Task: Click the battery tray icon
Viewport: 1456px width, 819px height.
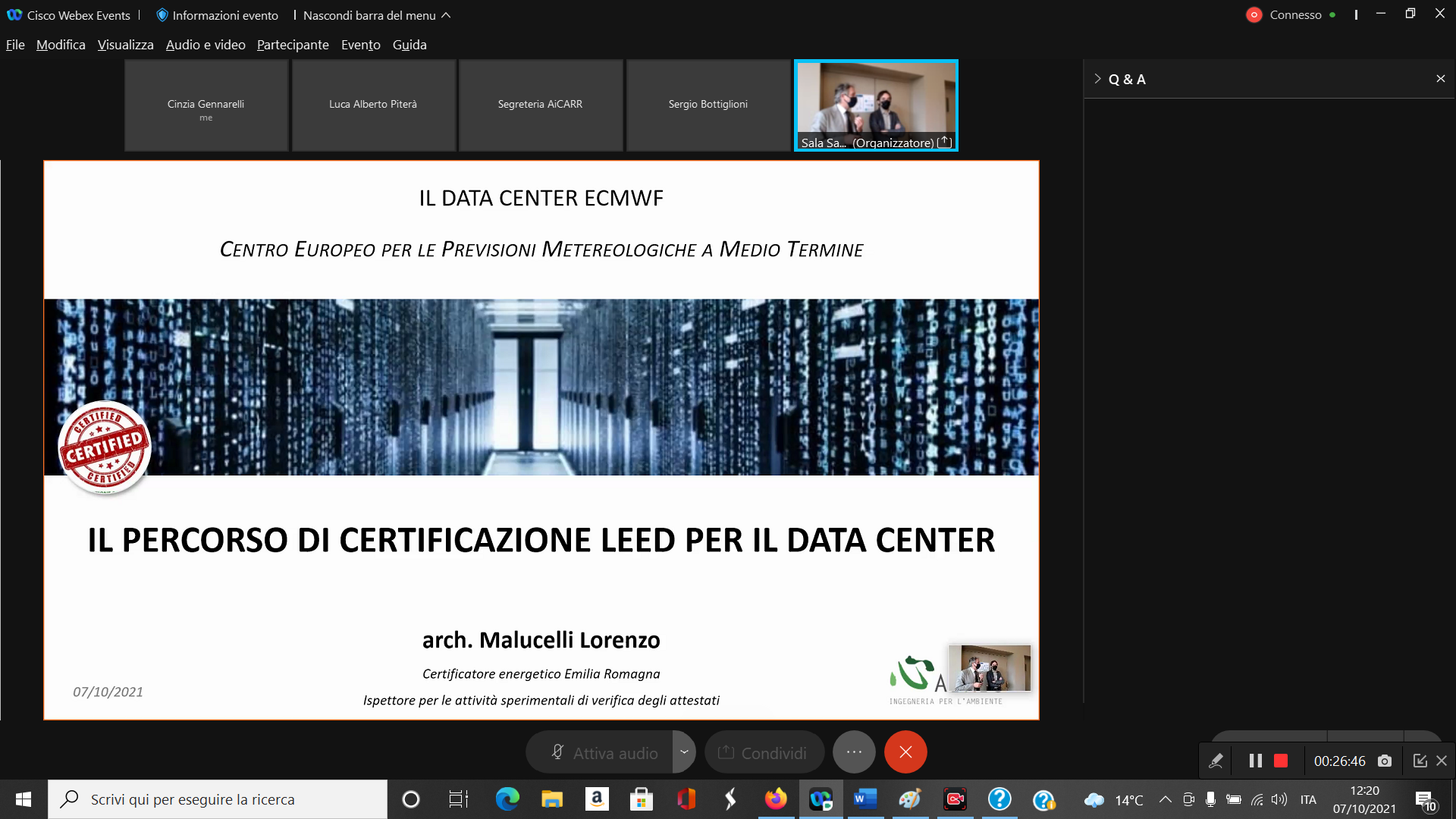Action: pyautogui.click(x=1234, y=799)
